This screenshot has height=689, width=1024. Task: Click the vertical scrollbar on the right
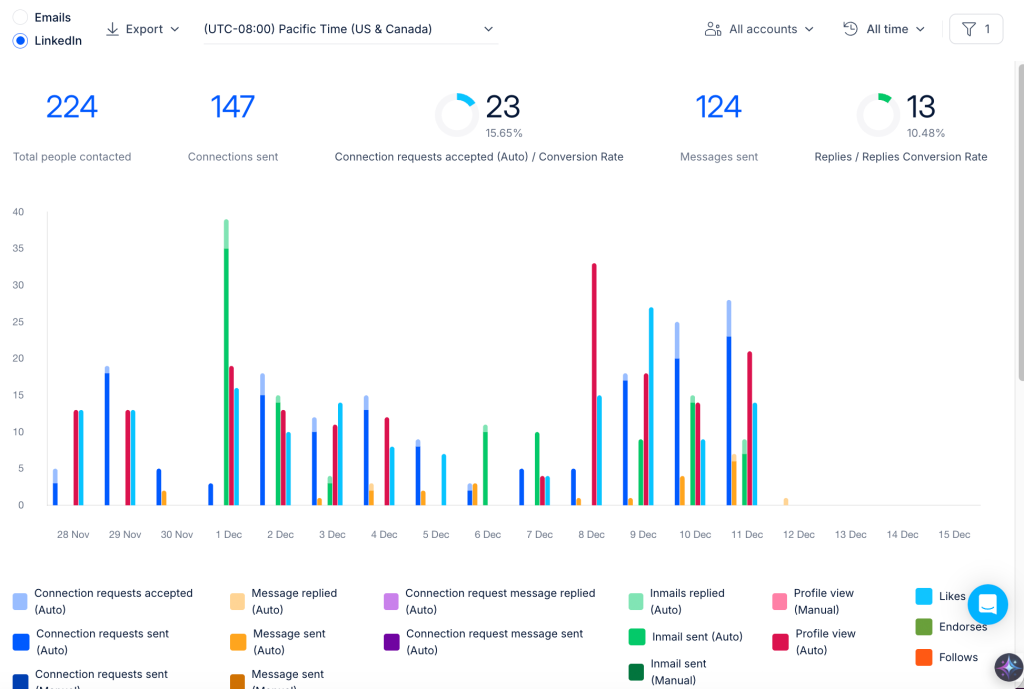click(1021, 222)
